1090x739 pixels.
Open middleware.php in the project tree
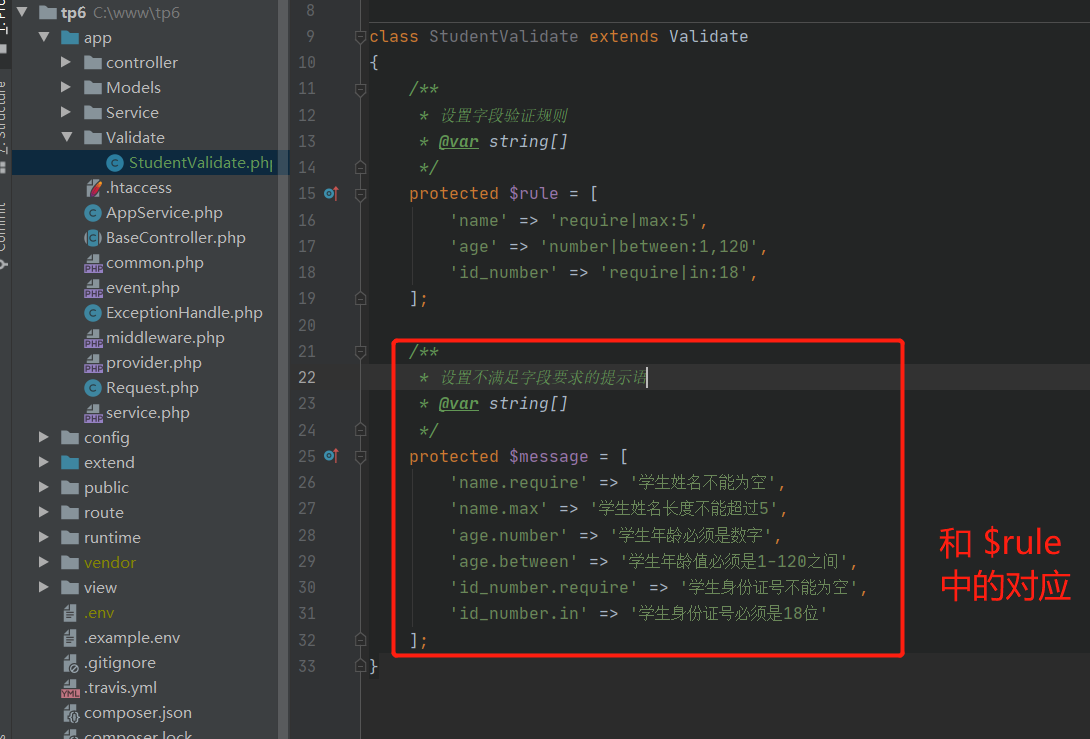tap(165, 337)
